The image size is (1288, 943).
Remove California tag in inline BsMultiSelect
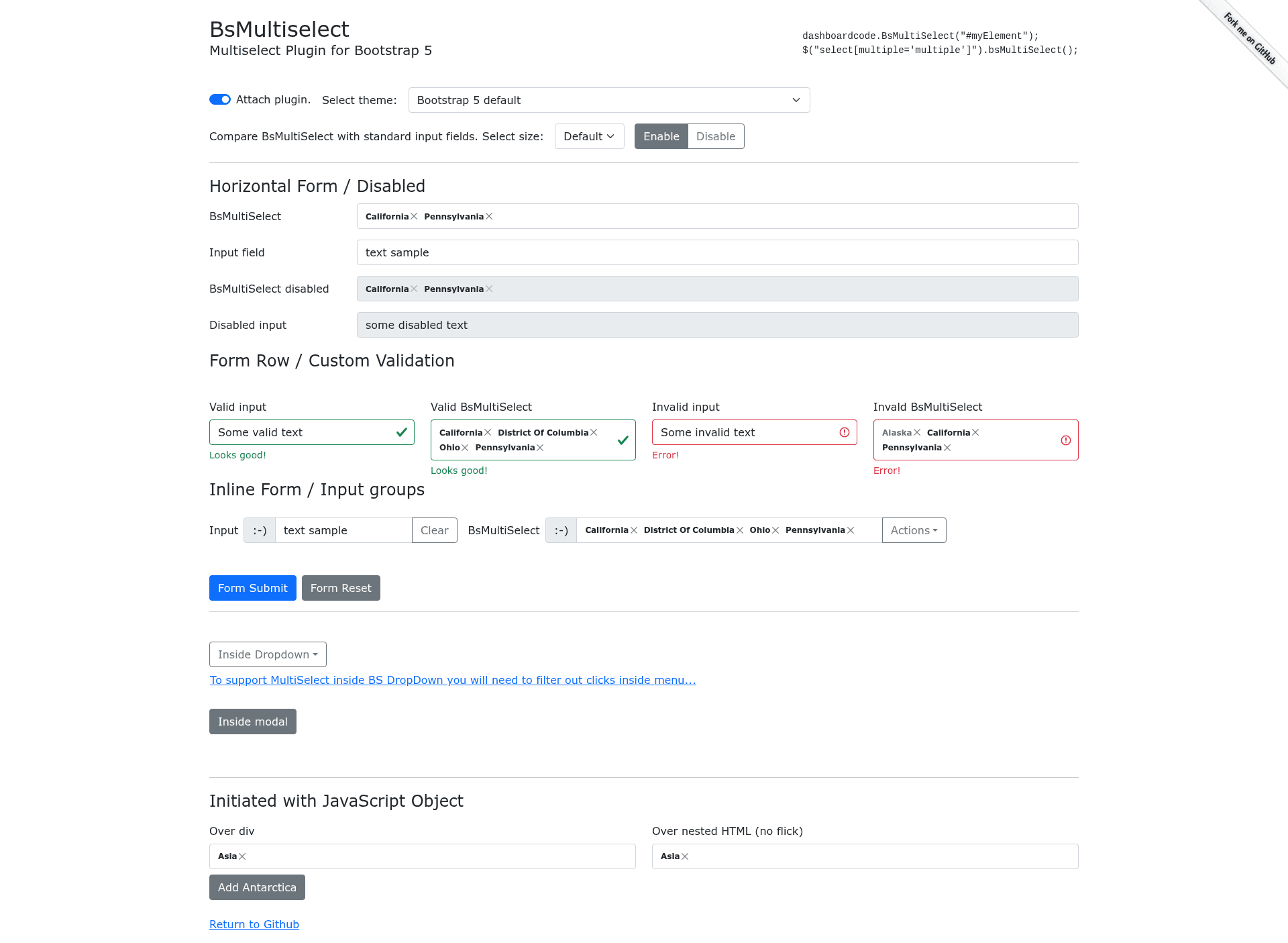pos(634,530)
